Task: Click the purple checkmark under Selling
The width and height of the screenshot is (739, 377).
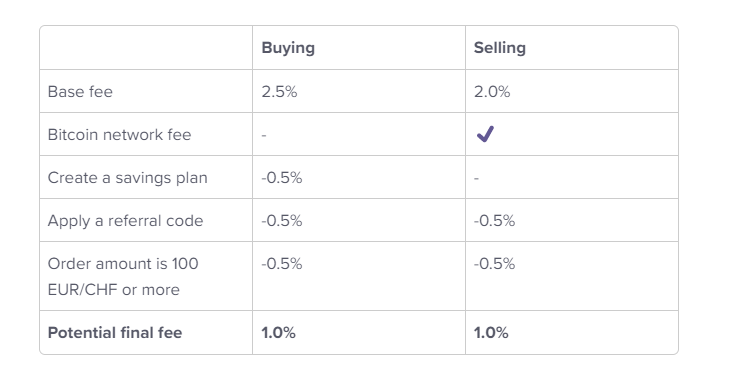Action: [x=485, y=134]
